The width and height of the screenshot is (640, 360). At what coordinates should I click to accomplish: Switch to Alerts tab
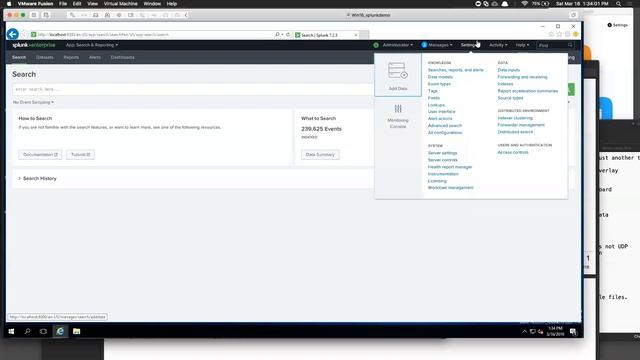click(x=95, y=58)
